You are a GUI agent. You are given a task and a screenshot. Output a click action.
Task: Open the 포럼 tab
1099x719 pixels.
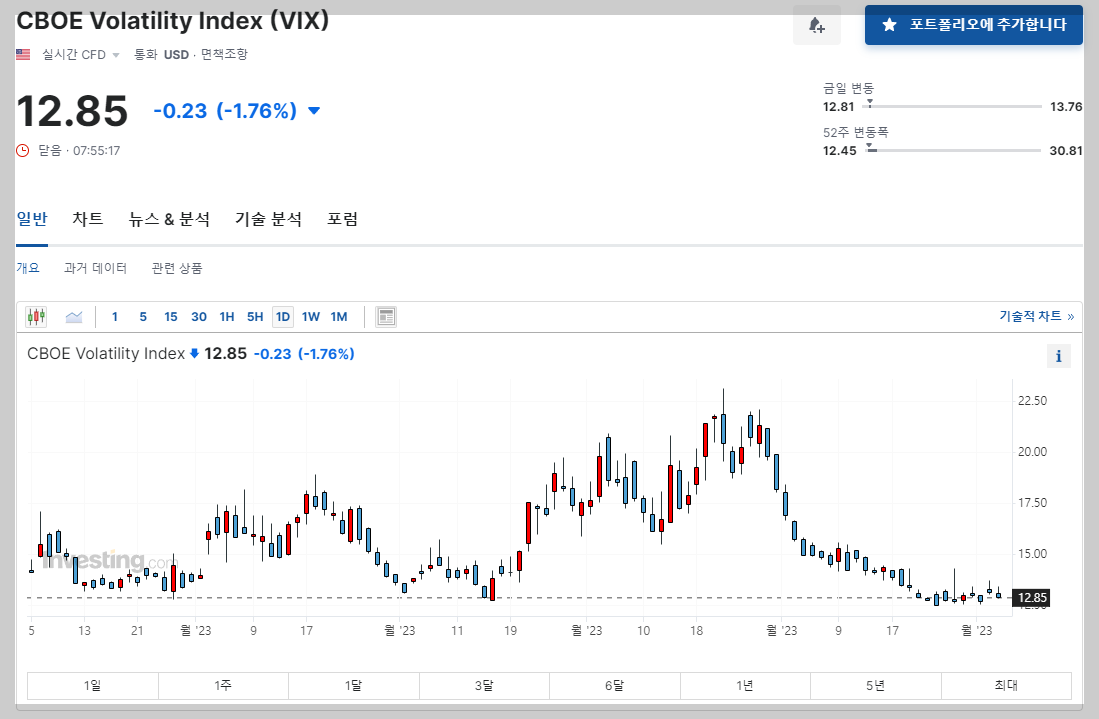point(343,219)
